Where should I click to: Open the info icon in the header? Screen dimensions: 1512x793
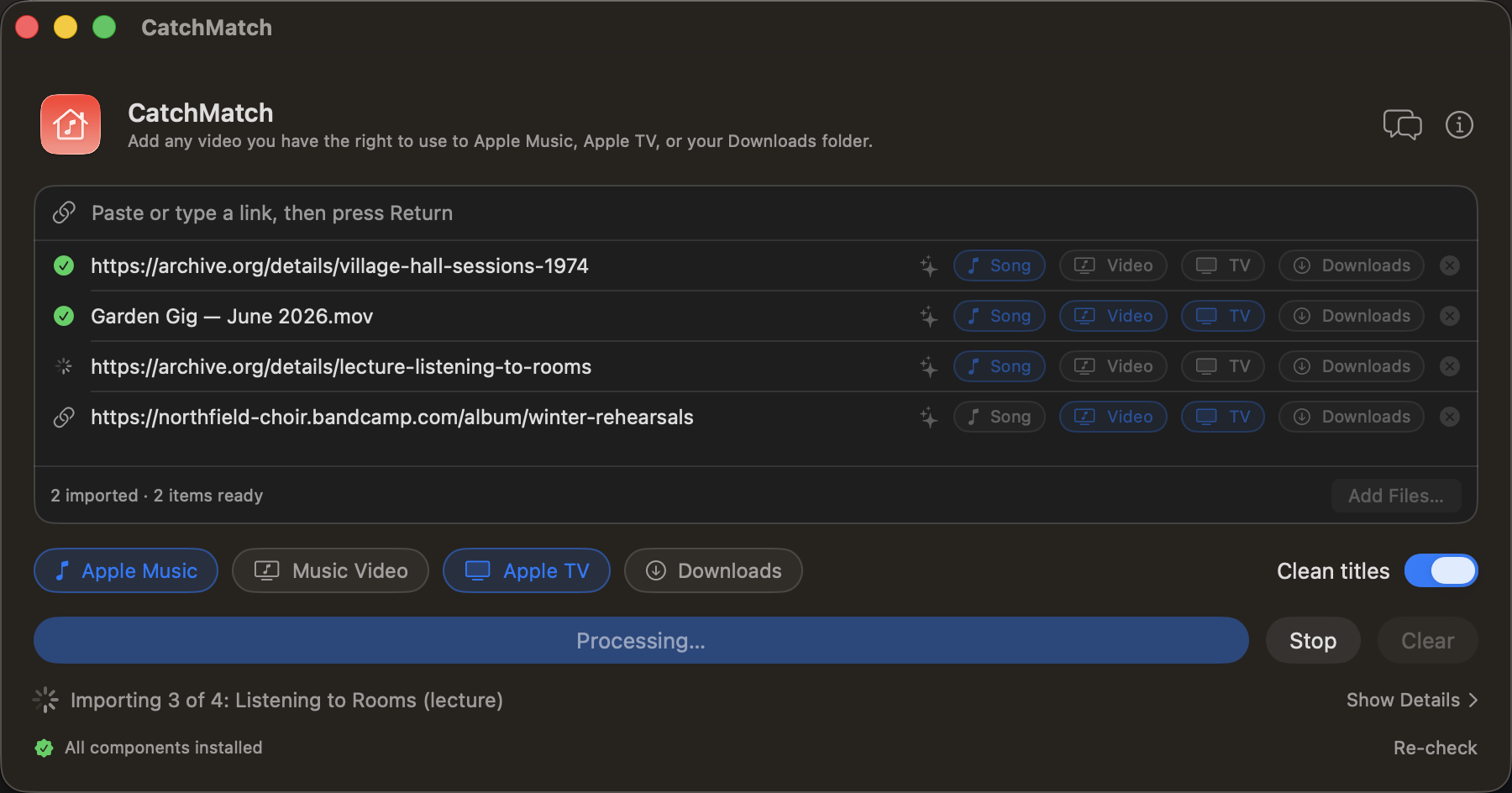click(x=1459, y=125)
